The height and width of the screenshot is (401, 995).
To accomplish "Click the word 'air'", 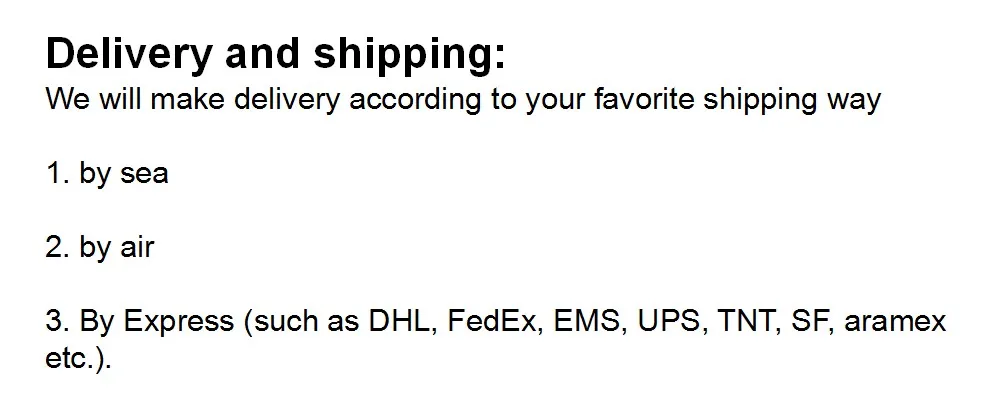I will tap(137, 247).
